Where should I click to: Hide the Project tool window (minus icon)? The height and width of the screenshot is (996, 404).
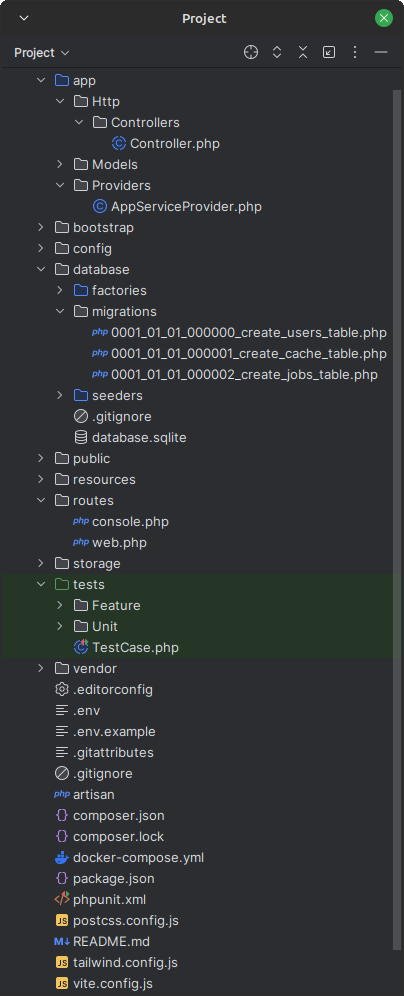pos(381,52)
